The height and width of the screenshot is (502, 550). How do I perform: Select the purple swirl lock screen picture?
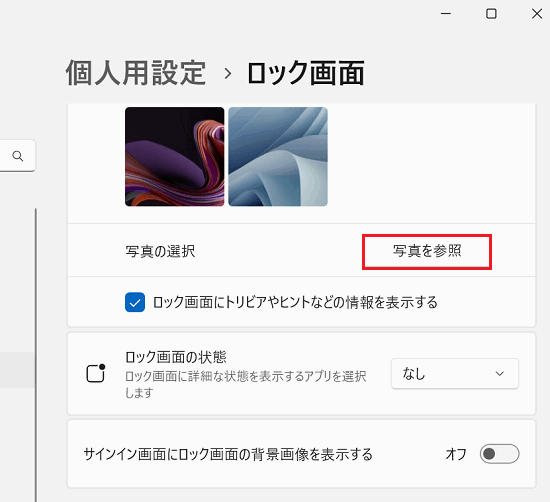tap(175, 156)
